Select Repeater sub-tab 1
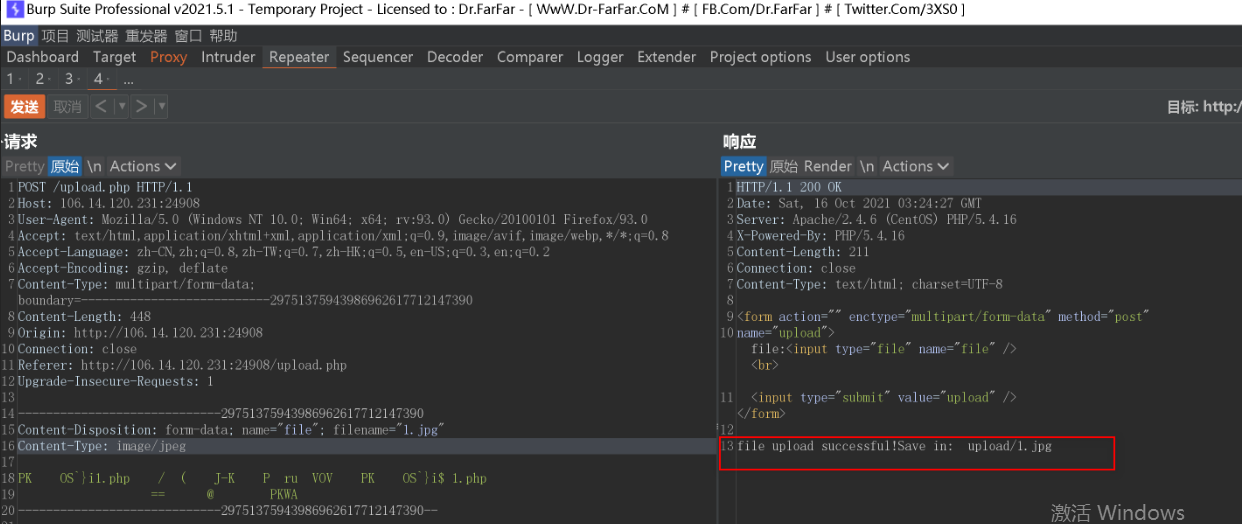 [14, 79]
